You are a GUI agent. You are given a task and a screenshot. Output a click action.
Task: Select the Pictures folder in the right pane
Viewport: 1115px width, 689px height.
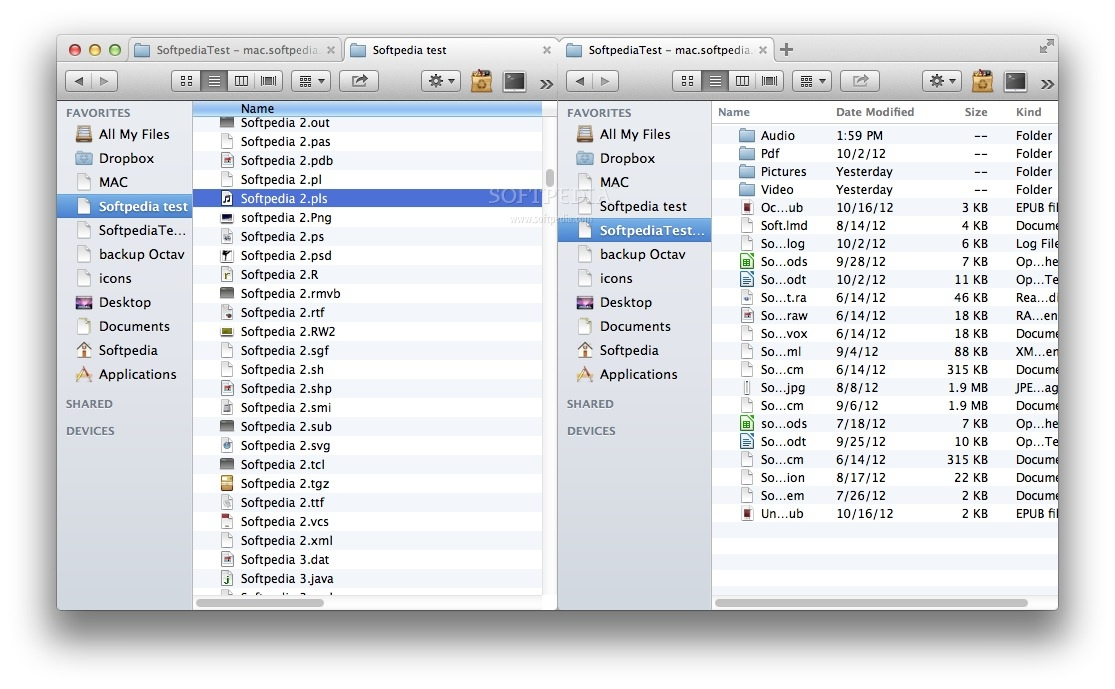click(885, 171)
